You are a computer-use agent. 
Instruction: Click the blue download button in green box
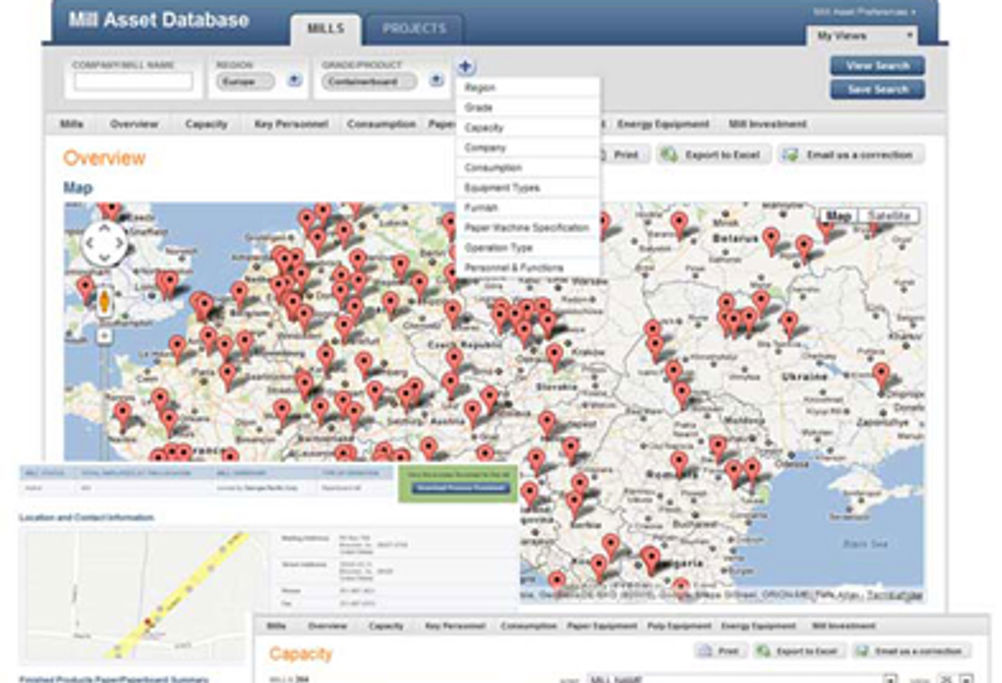point(460,488)
